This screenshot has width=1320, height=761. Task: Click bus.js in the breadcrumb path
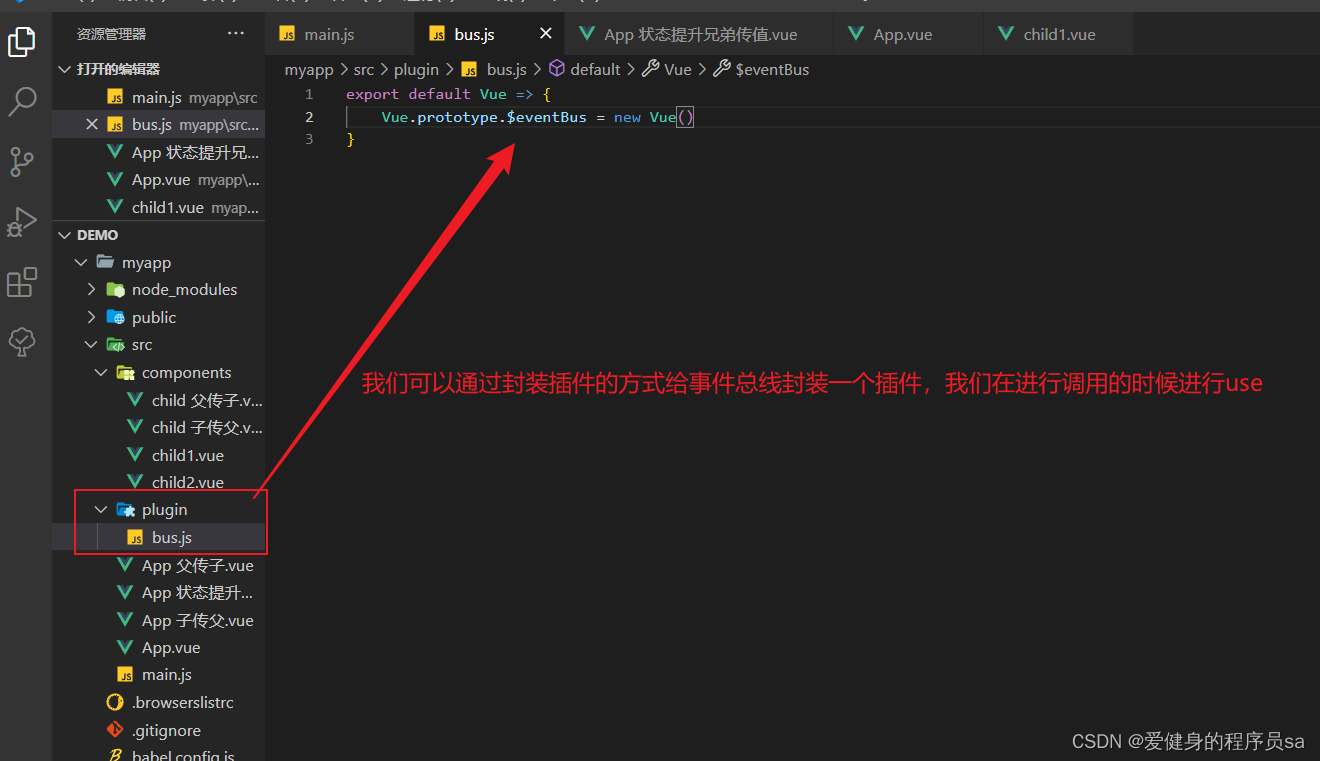tap(494, 69)
